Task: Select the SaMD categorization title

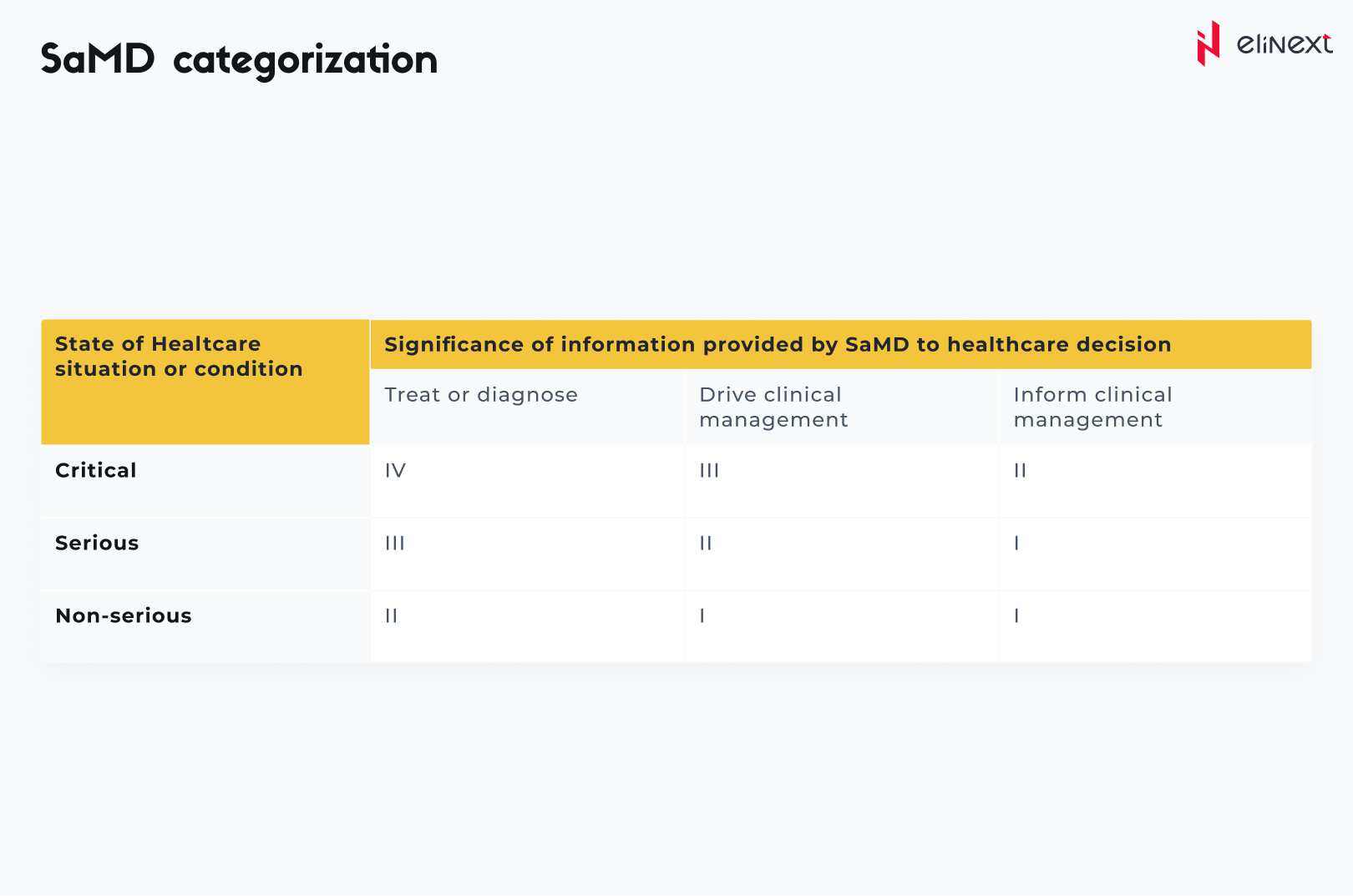Action: [x=239, y=59]
